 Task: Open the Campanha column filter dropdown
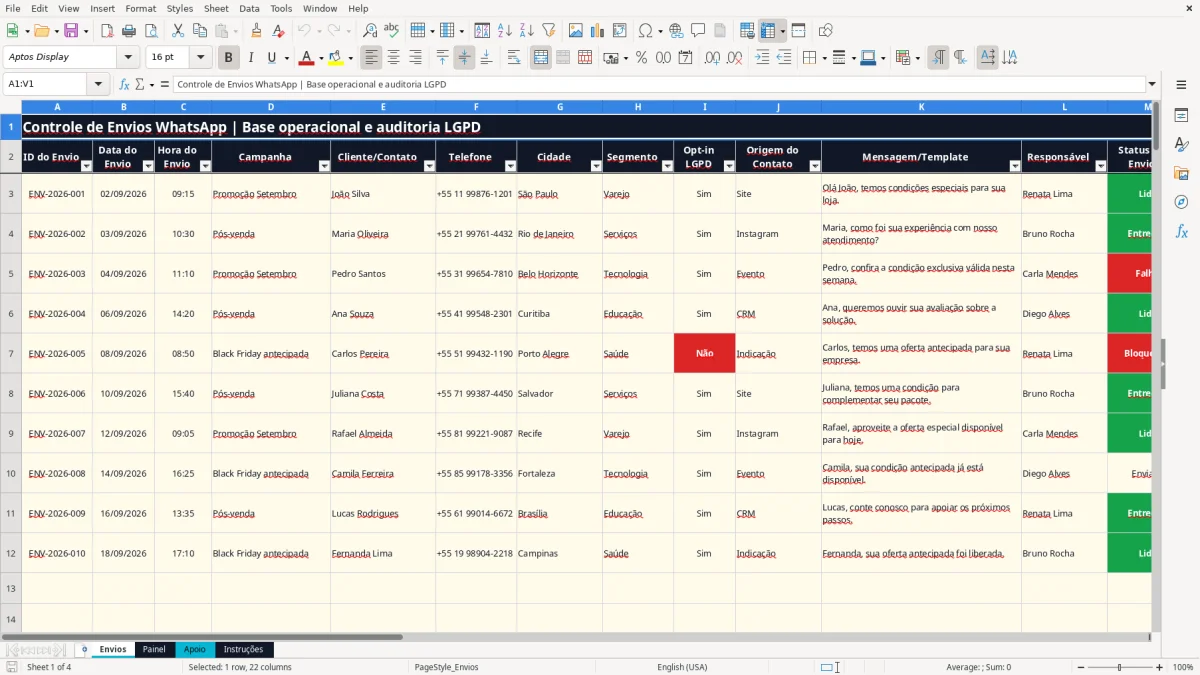[x=324, y=166]
